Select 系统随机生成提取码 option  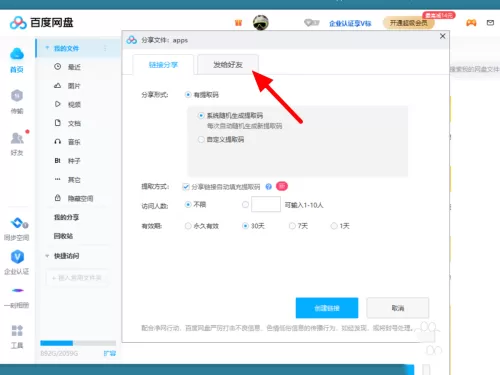click(x=201, y=115)
